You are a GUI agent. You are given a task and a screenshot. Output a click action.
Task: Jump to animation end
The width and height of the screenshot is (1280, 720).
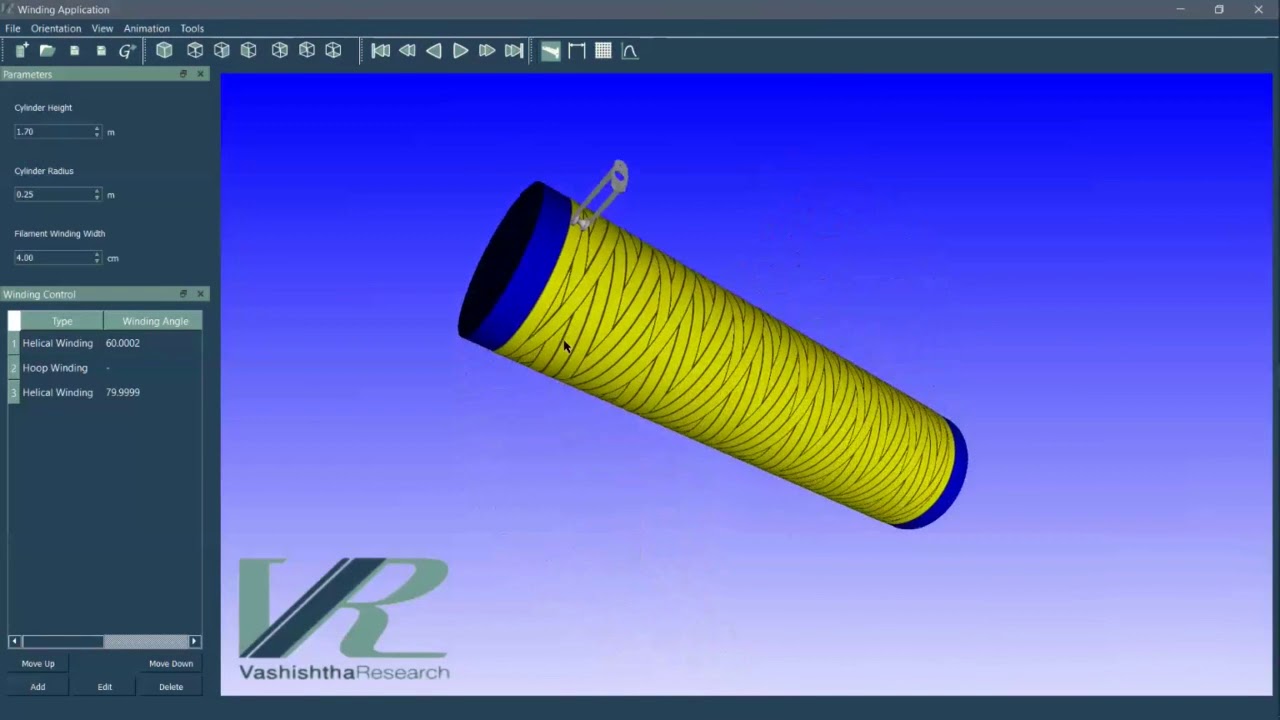click(514, 51)
